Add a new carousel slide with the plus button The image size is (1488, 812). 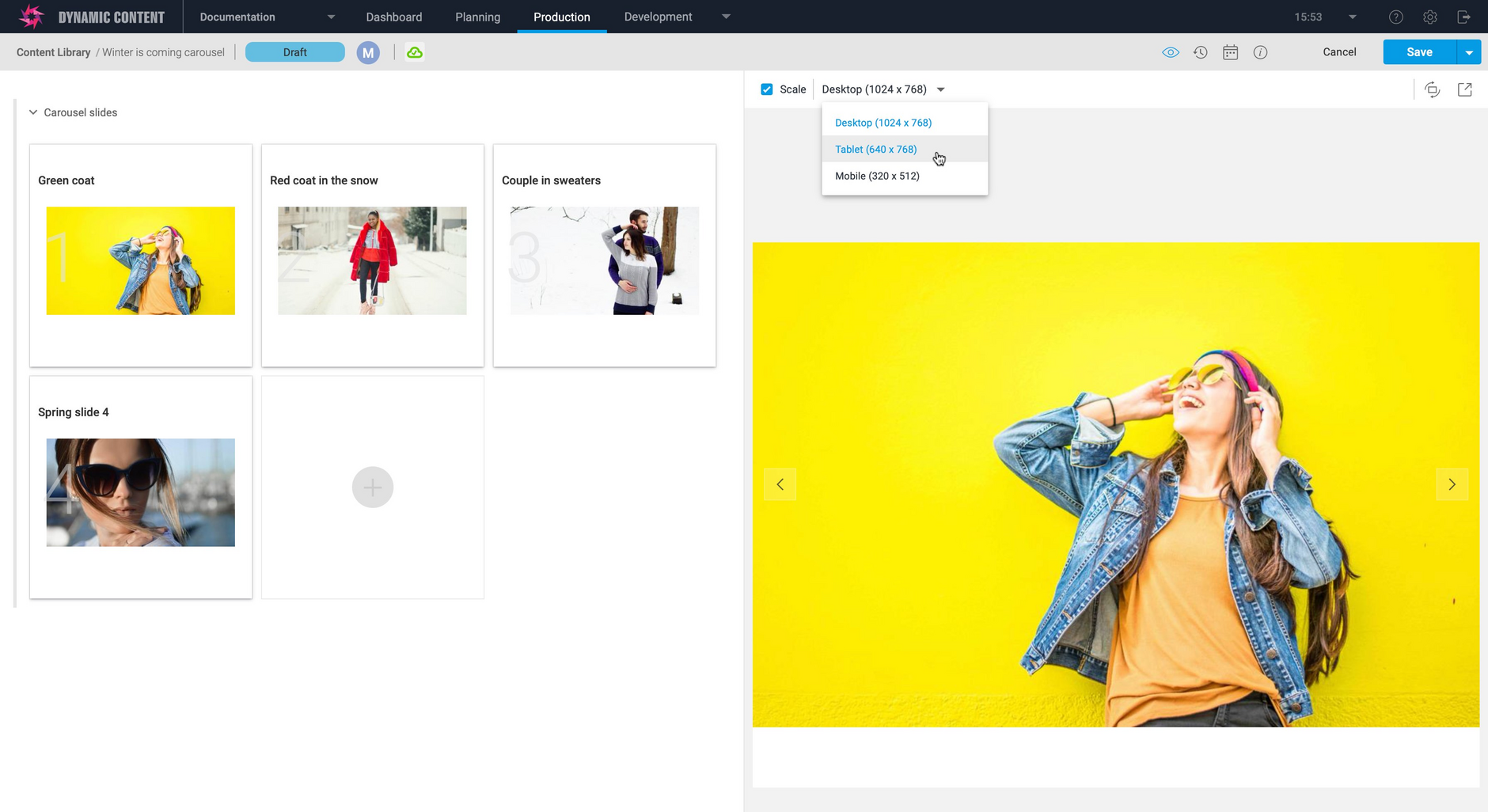(372, 487)
